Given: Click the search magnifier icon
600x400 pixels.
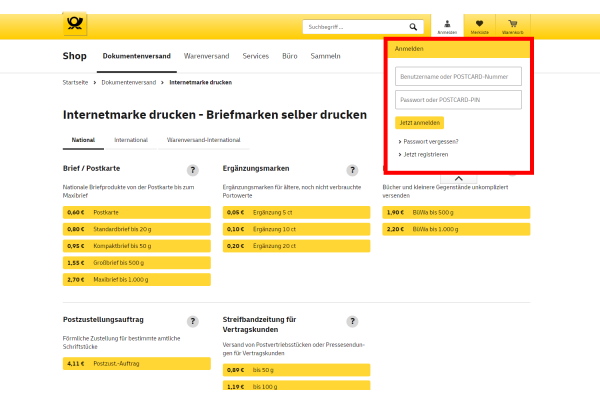Looking at the screenshot, I should click(413, 27).
